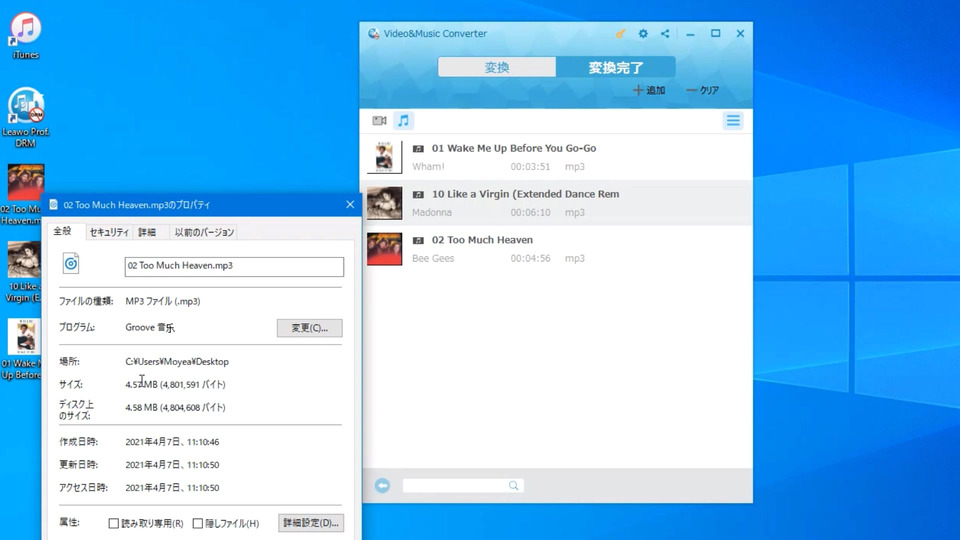Viewport: 960px width, 540px height.
Task: Close the mp3 properties dialog
Action: coord(350,204)
